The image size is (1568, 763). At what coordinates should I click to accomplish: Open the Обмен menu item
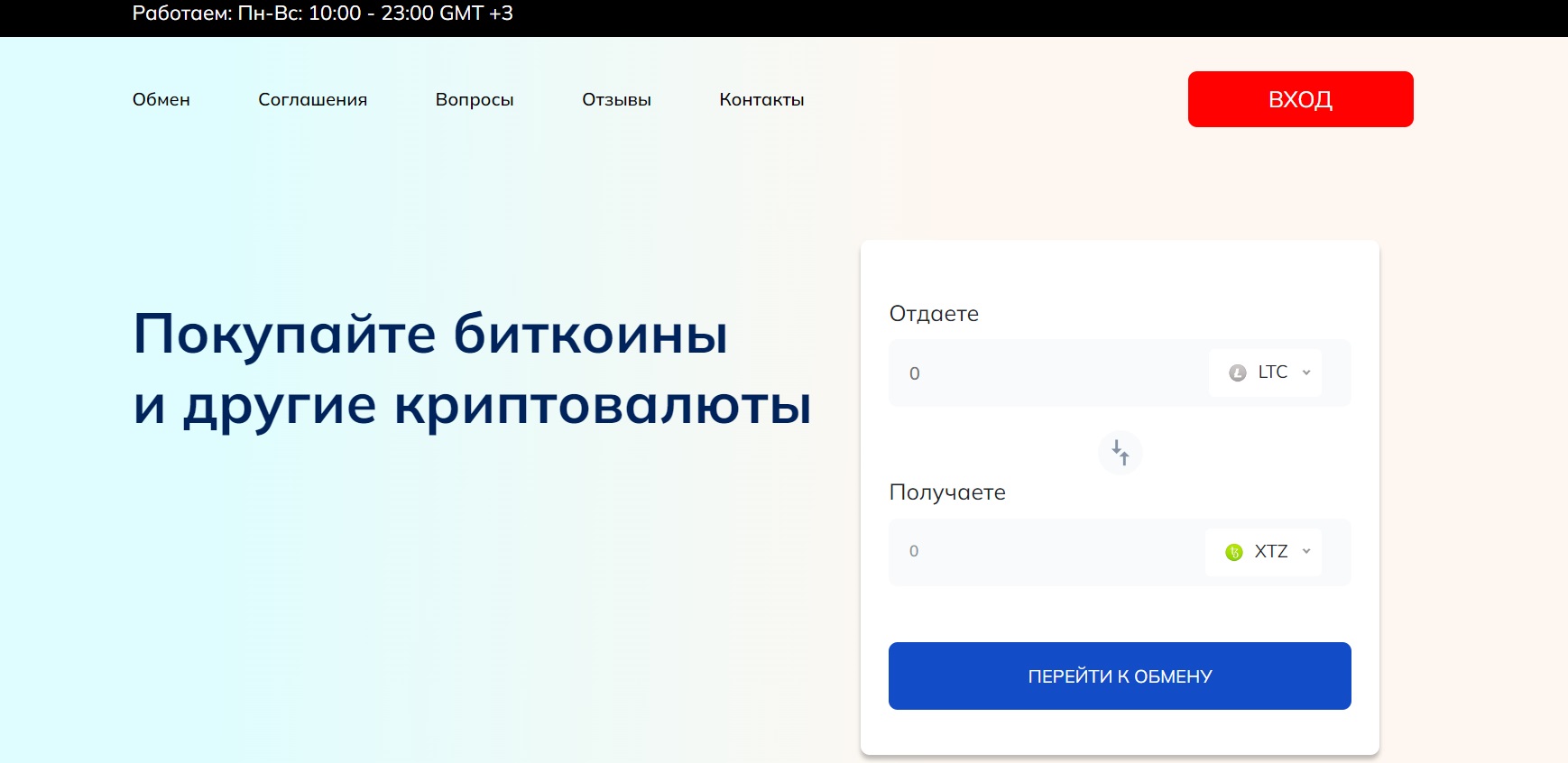(x=161, y=99)
